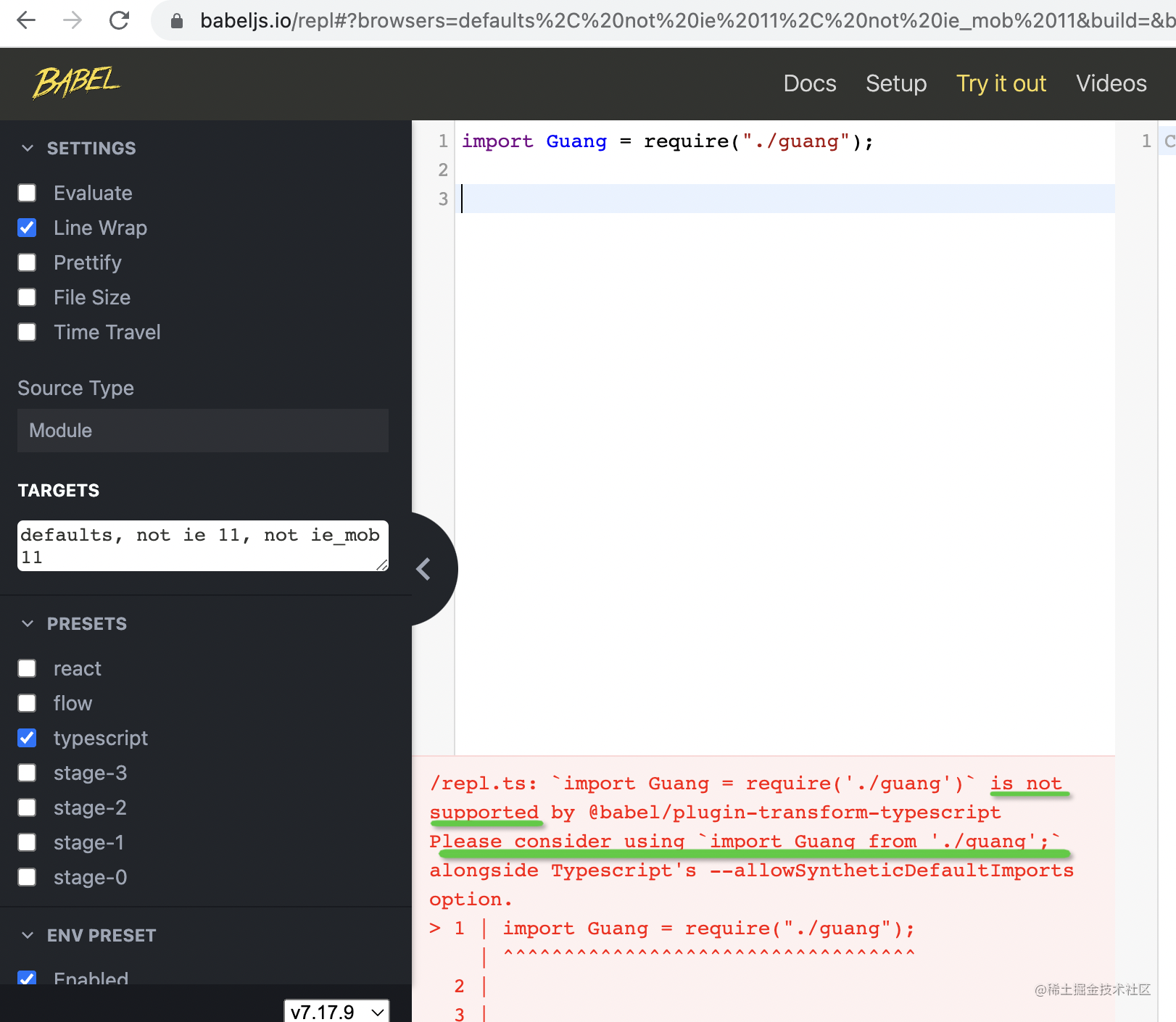Turn on the Prettify checkbox
The image size is (1176, 1022).
coord(27,262)
